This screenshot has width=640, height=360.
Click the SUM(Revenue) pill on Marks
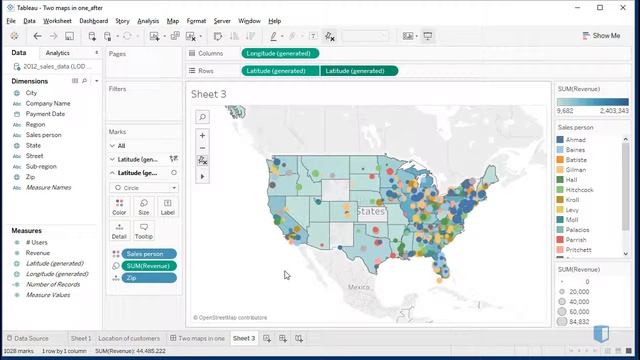tap(149, 266)
